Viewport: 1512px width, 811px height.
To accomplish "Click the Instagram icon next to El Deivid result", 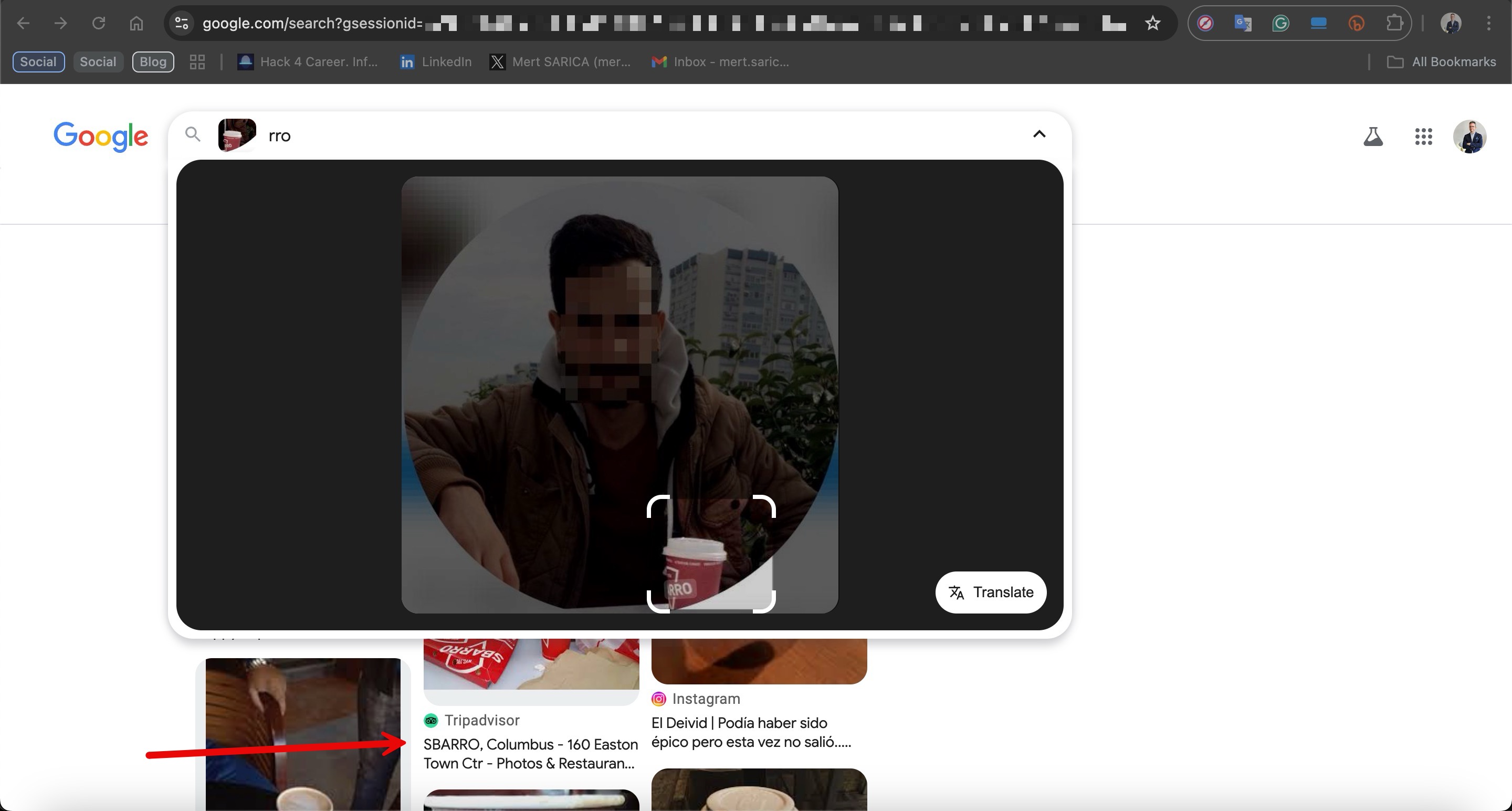I will tap(658, 699).
